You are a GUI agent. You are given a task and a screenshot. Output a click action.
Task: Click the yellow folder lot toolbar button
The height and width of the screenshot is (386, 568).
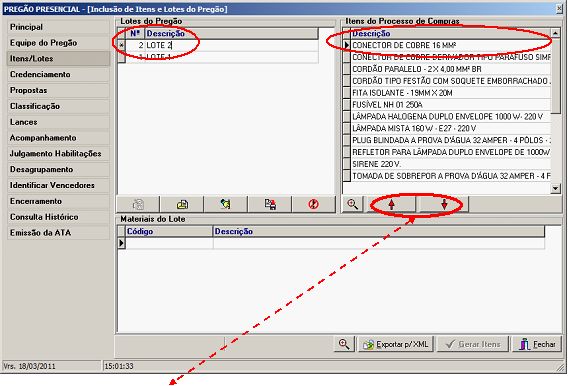182,205
